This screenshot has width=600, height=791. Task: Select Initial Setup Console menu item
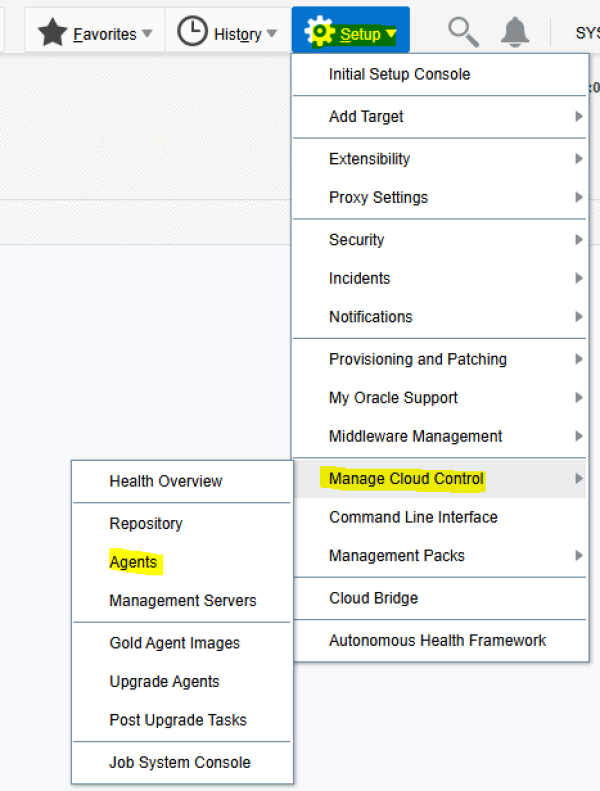pyautogui.click(x=399, y=74)
